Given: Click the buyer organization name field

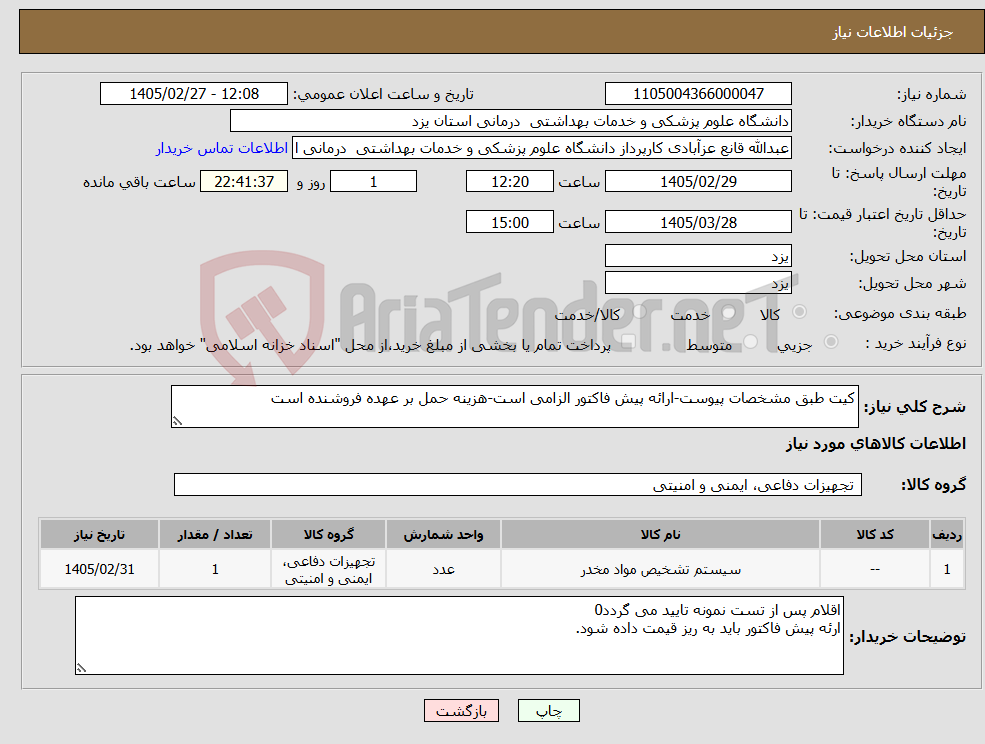Looking at the screenshot, I should [511, 121].
